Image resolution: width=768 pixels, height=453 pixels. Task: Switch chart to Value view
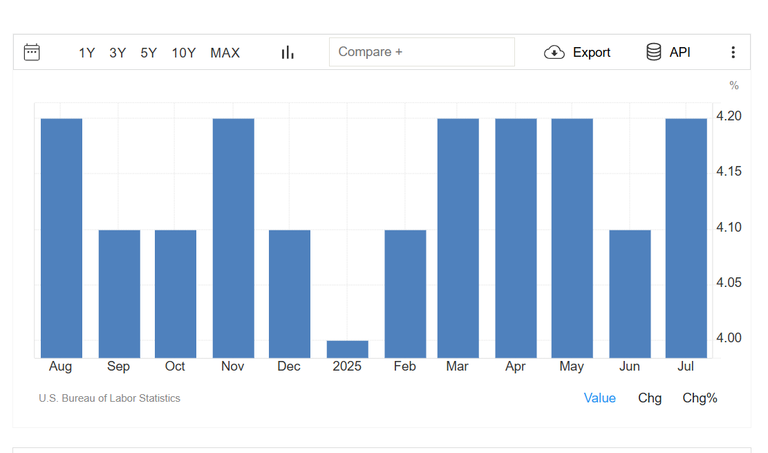(x=600, y=398)
